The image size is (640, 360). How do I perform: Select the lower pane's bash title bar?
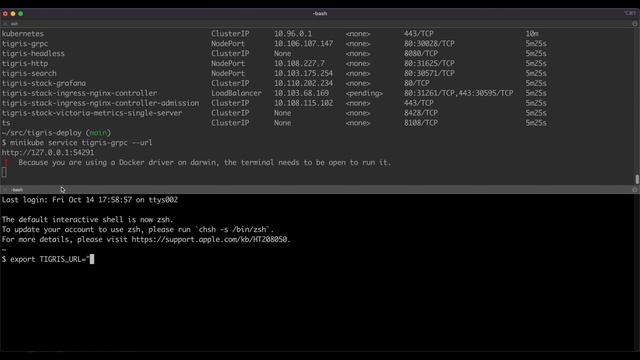click(320, 190)
